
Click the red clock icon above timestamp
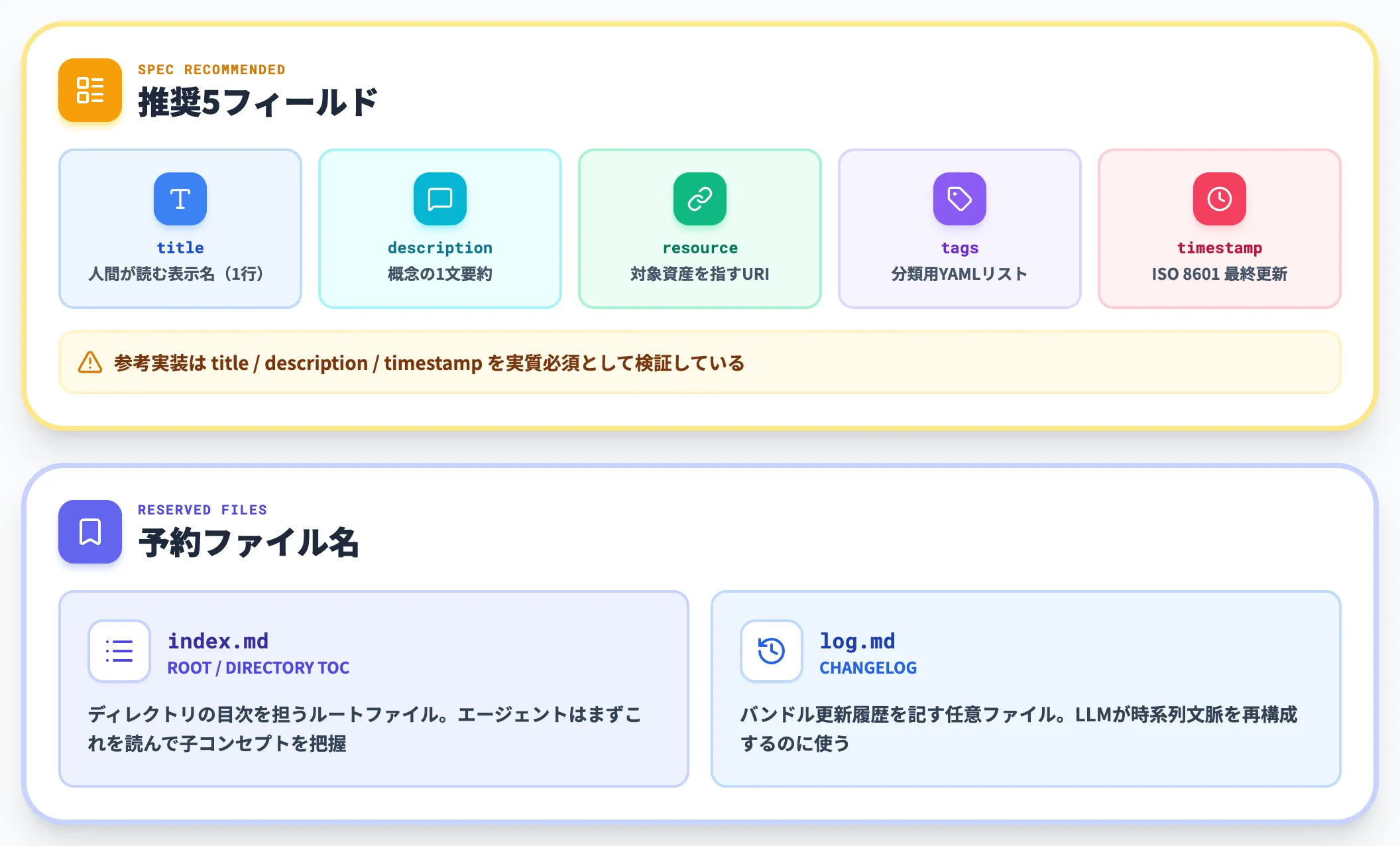pos(1220,199)
